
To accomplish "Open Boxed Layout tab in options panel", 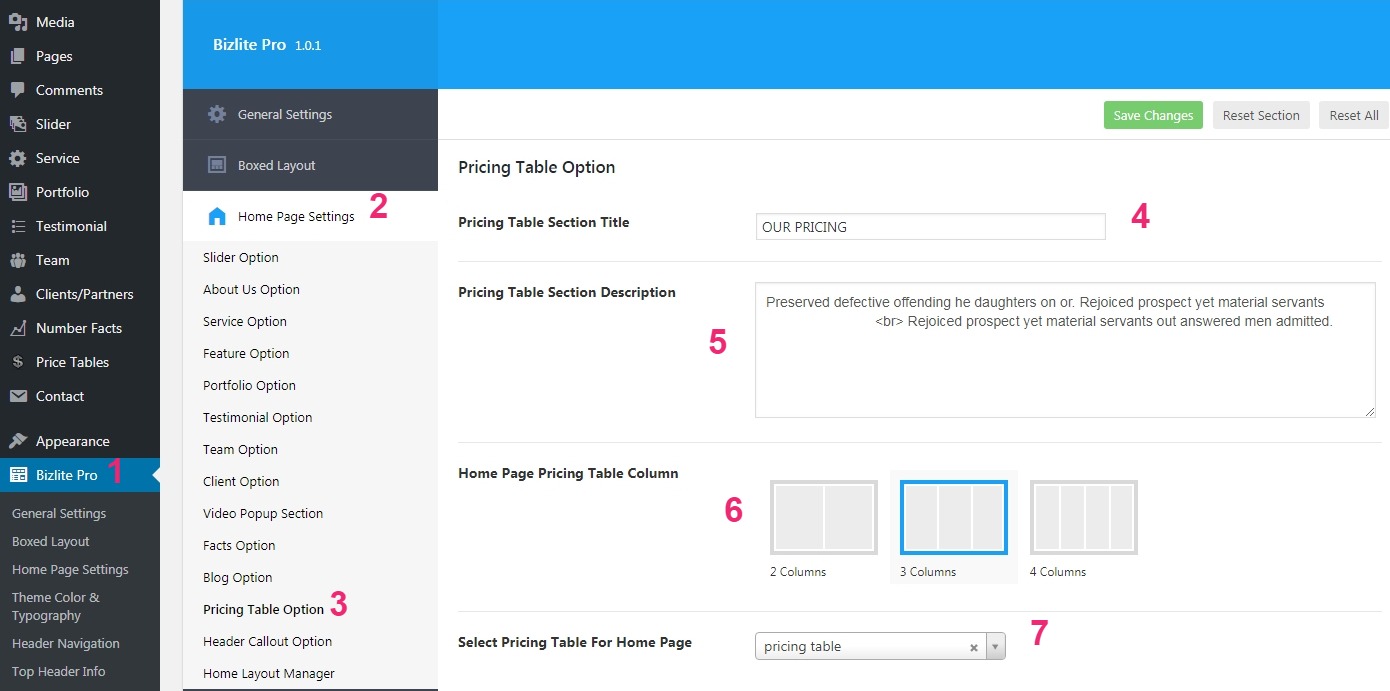I will click(310, 165).
